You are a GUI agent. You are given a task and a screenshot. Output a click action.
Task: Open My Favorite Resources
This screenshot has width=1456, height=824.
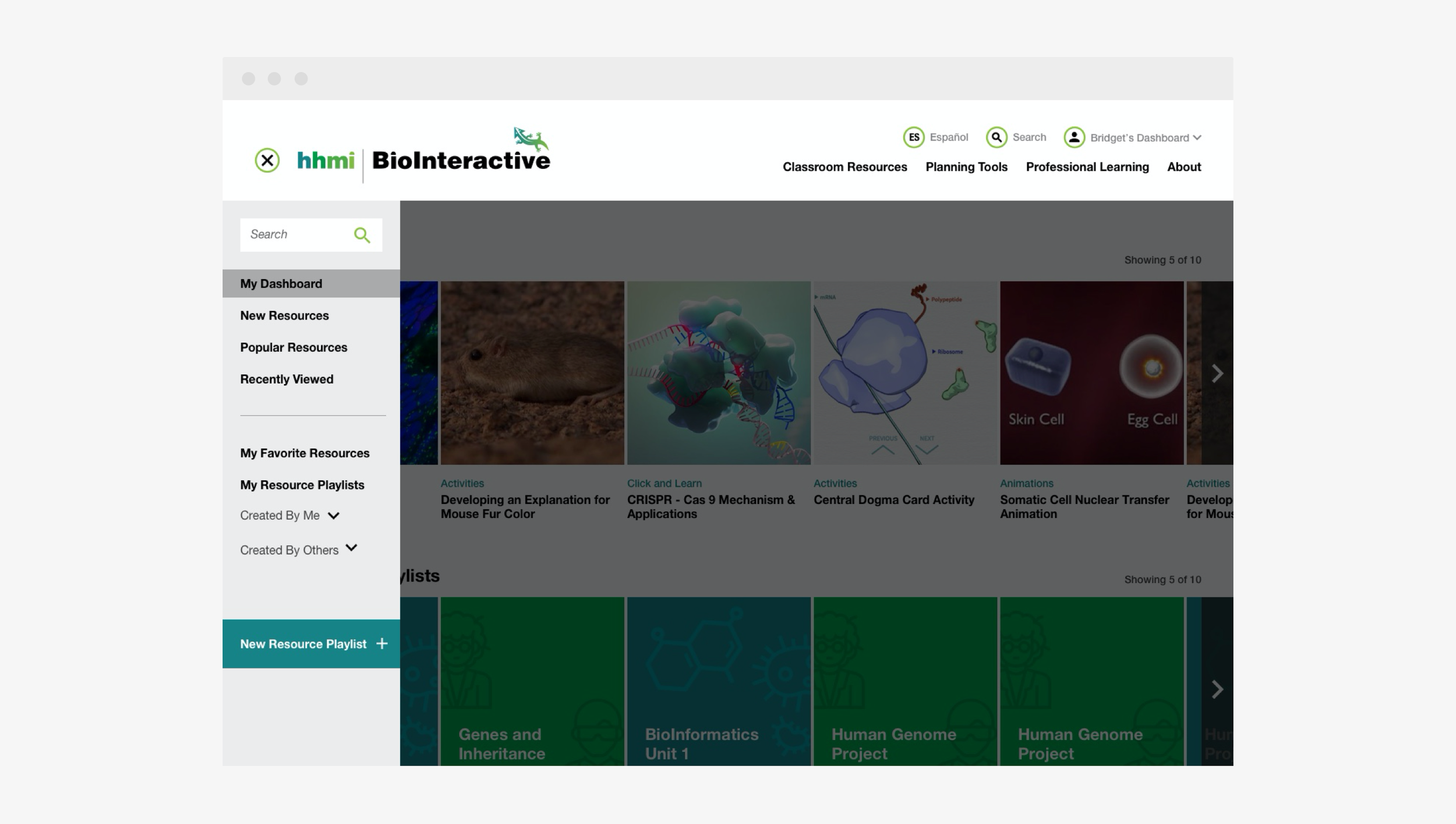pos(305,453)
